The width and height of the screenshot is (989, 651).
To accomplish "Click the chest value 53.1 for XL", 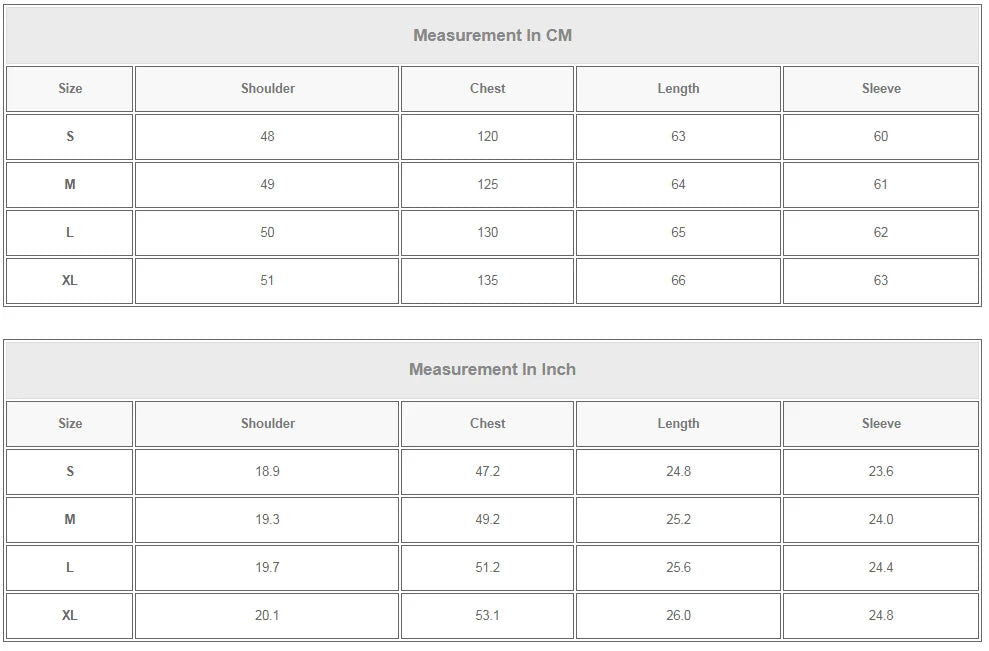I will 487,615.
